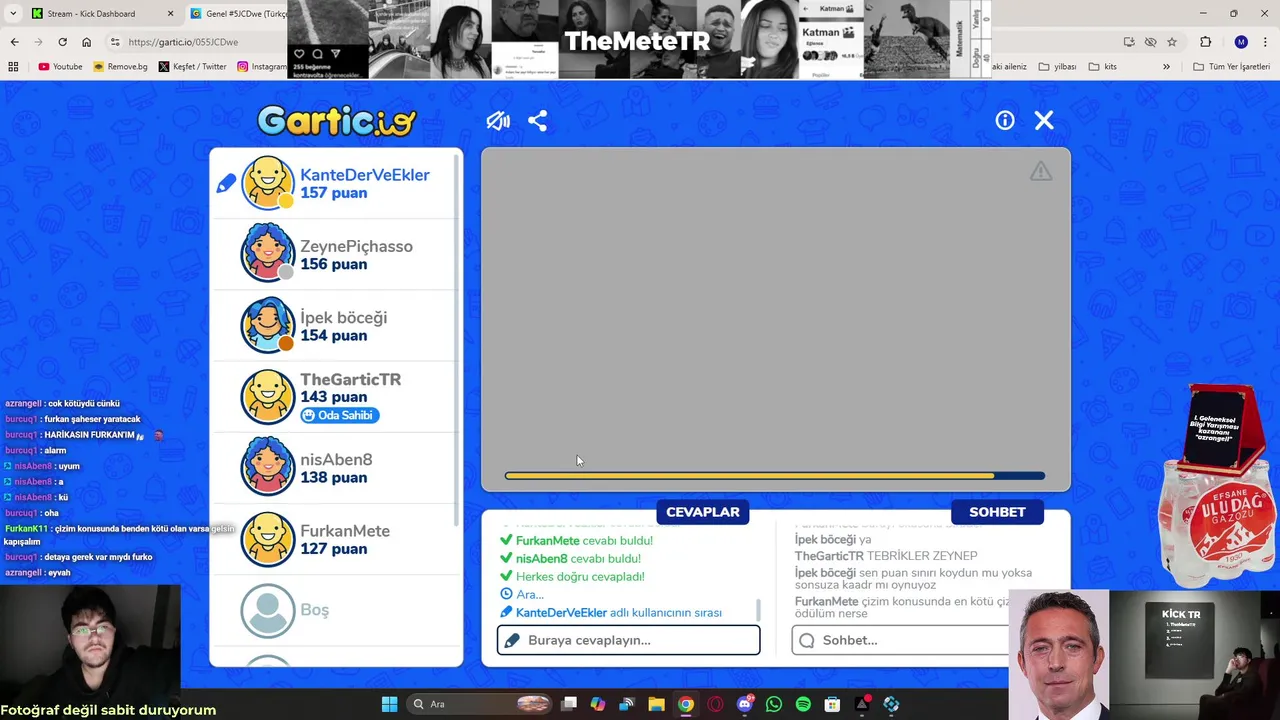Open the Windows Start menu
The height and width of the screenshot is (720, 1280).
(x=389, y=704)
